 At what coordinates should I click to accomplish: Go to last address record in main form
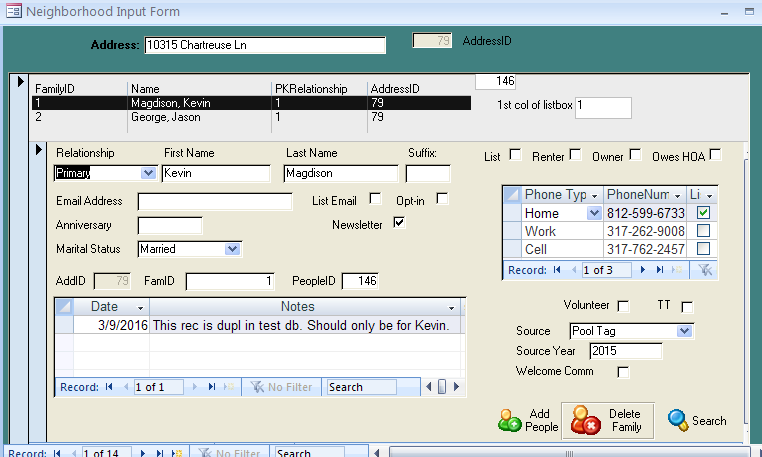(159, 453)
